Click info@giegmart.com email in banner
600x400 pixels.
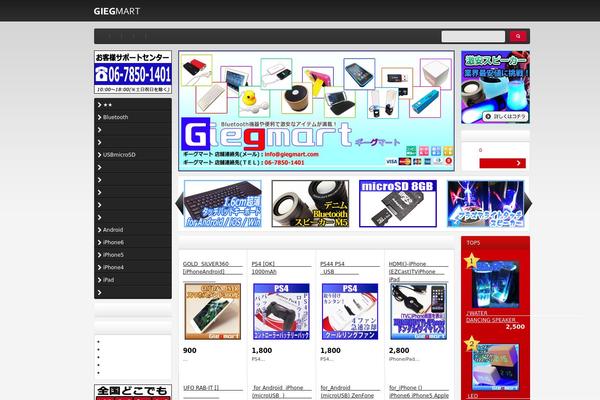[292, 154]
